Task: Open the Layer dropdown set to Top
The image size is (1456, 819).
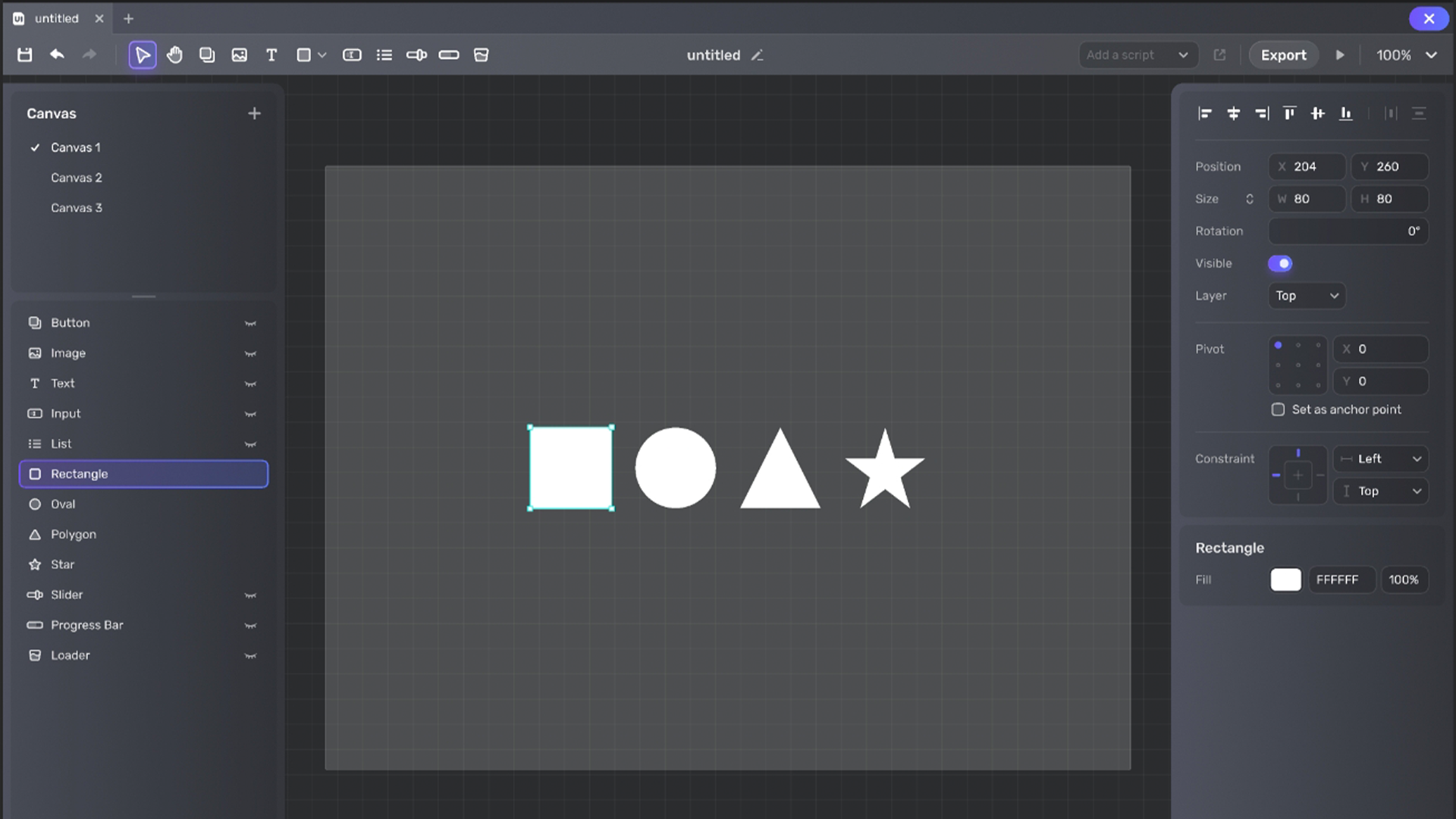Action: tap(1306, 296)
